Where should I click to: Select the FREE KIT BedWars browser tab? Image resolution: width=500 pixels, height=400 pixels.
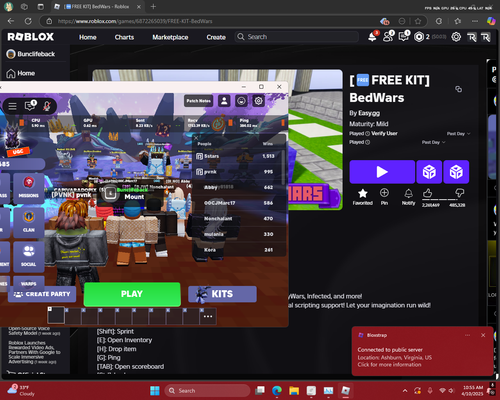click(x=97, y=6)
